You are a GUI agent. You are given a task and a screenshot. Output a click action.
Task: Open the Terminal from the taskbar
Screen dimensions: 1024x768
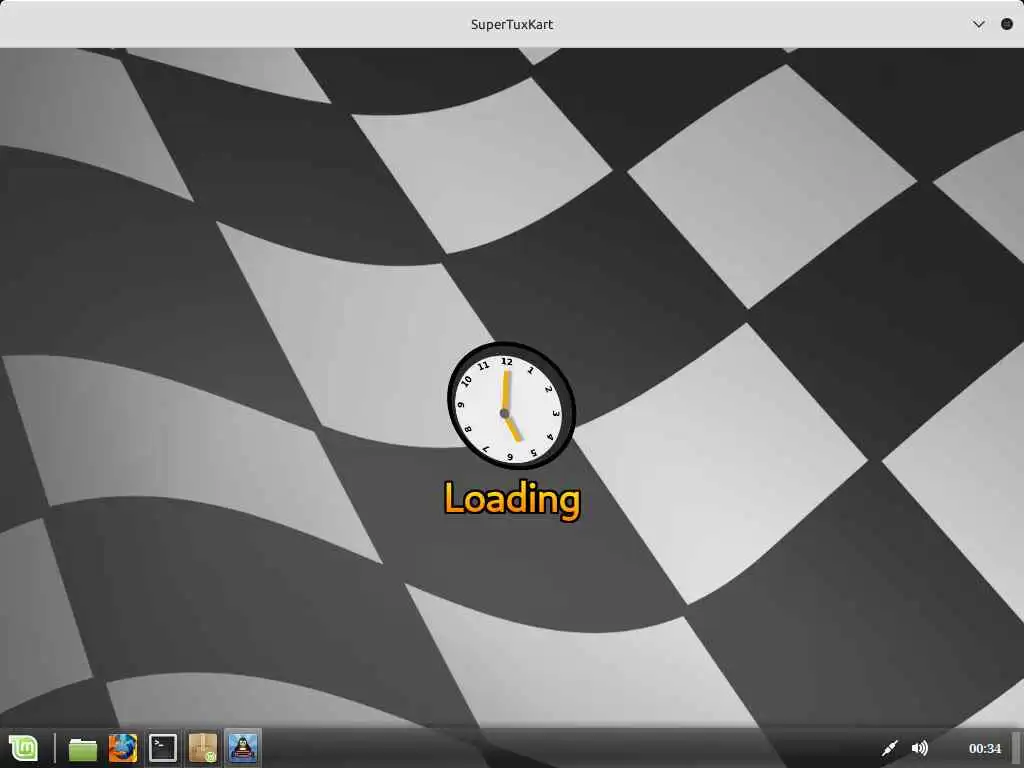(x=163, y=748)
